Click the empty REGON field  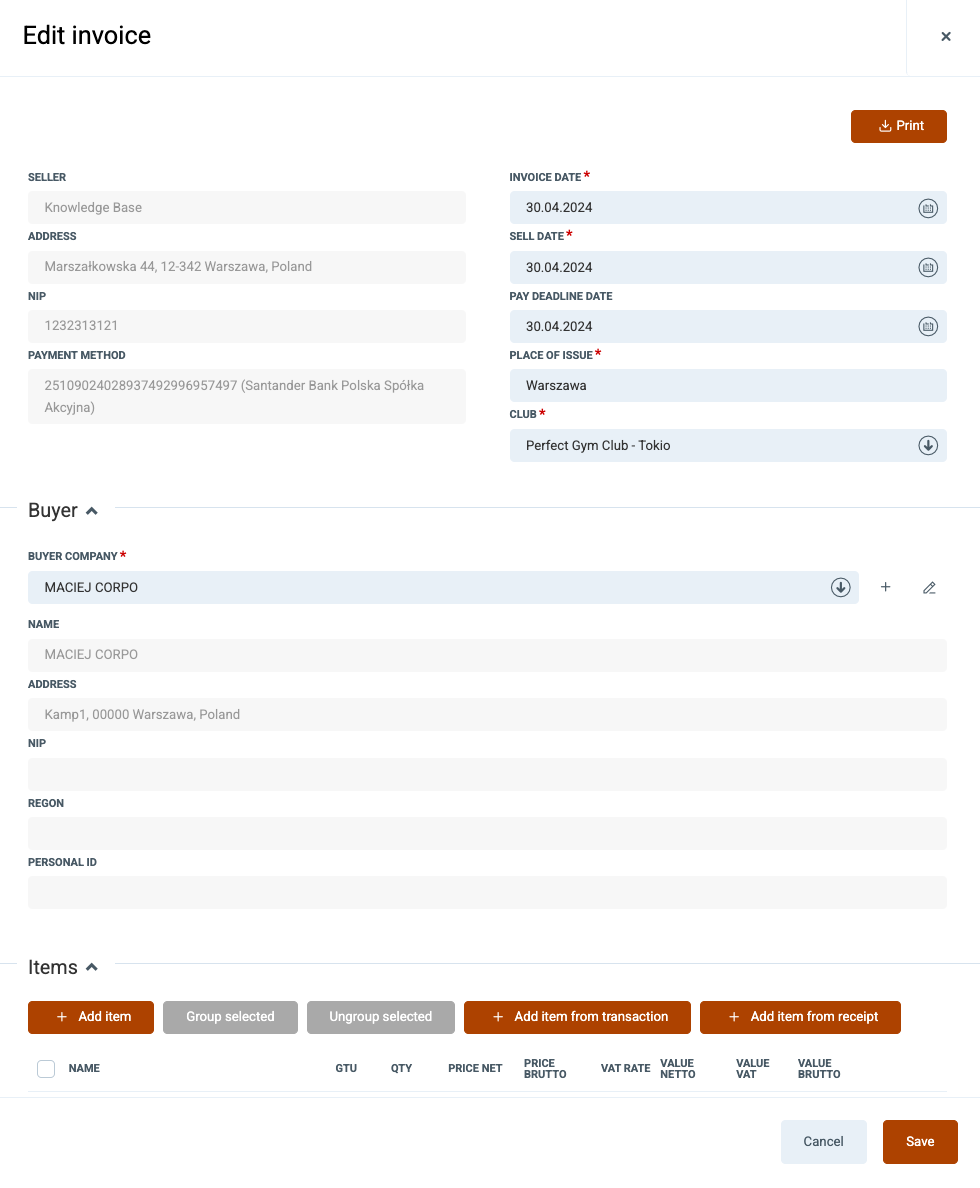pos(487,833)
